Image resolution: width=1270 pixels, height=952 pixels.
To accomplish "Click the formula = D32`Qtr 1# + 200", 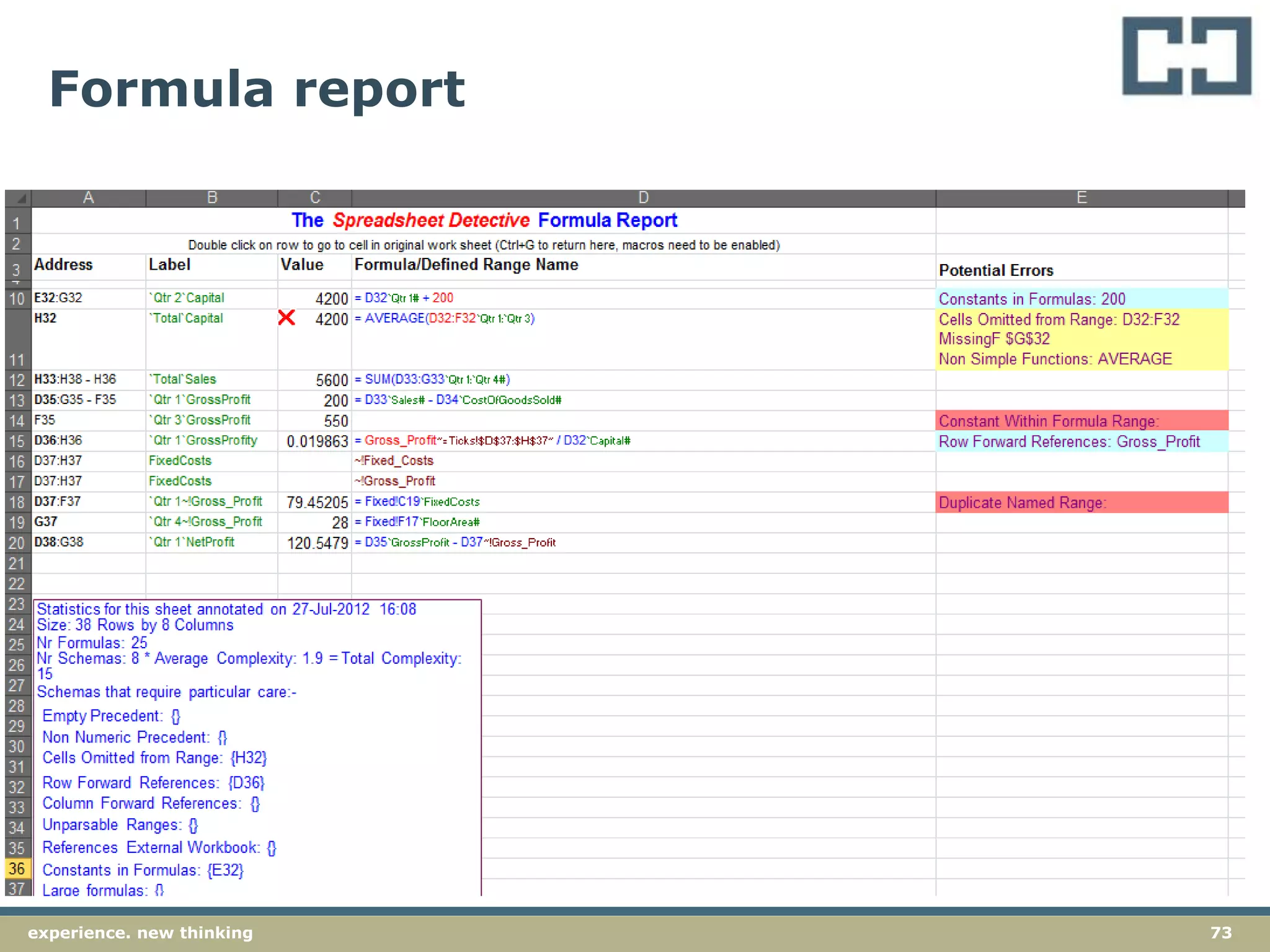I will [x=404, y=298].
